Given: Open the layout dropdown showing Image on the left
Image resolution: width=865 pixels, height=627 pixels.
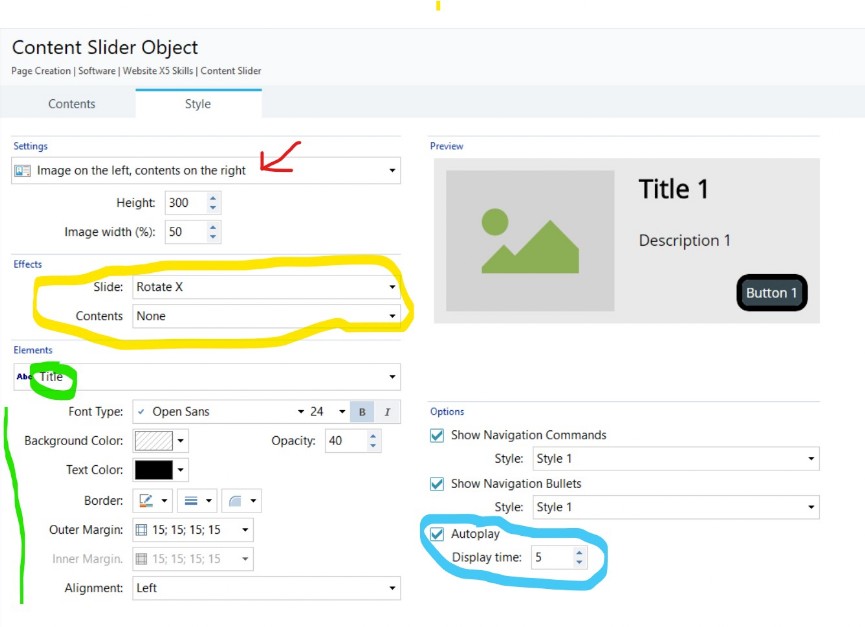Looking at the screenshot, I should click(206, 170).
